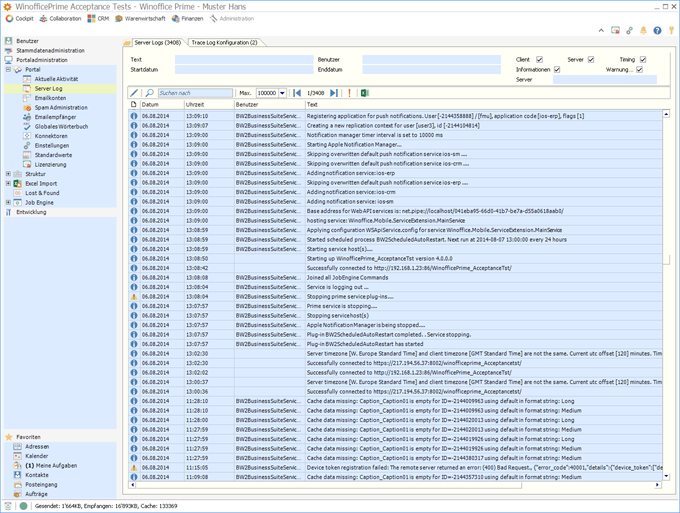Open Spam Administration
Image resolution: width=680 pixels, height=513 pixels.
click(61, 108)
